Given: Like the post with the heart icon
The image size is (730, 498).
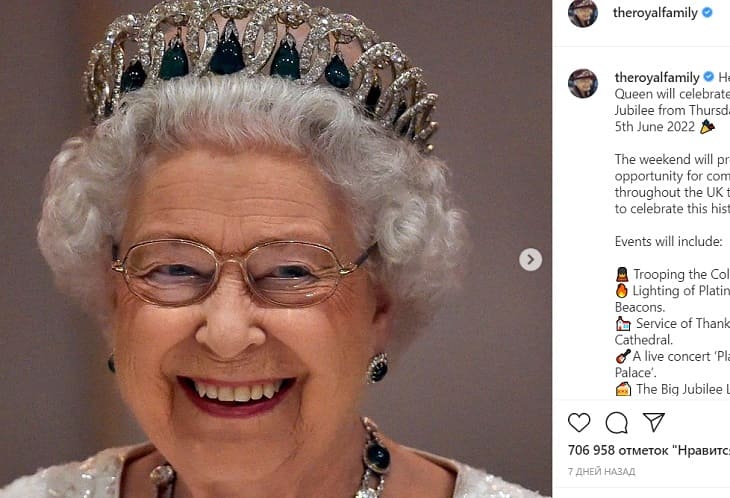Looking at the screenshot, I should tap(579, 422).
